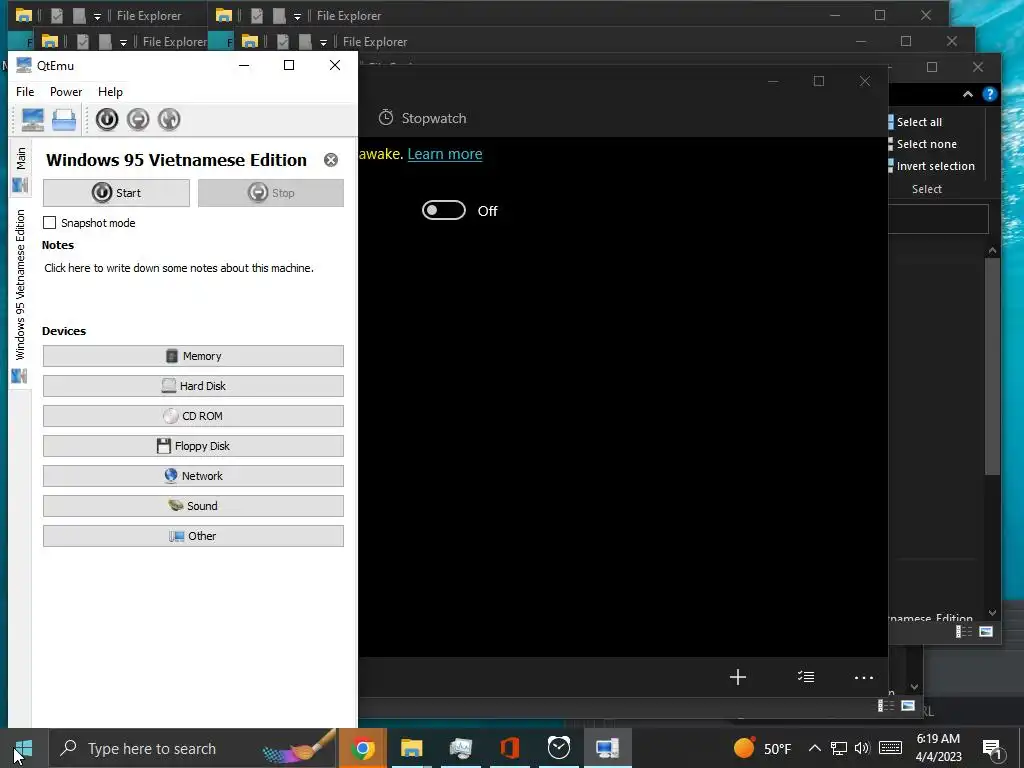
Task: Open File Explorer from the taskbar
Action: (411, 748)
